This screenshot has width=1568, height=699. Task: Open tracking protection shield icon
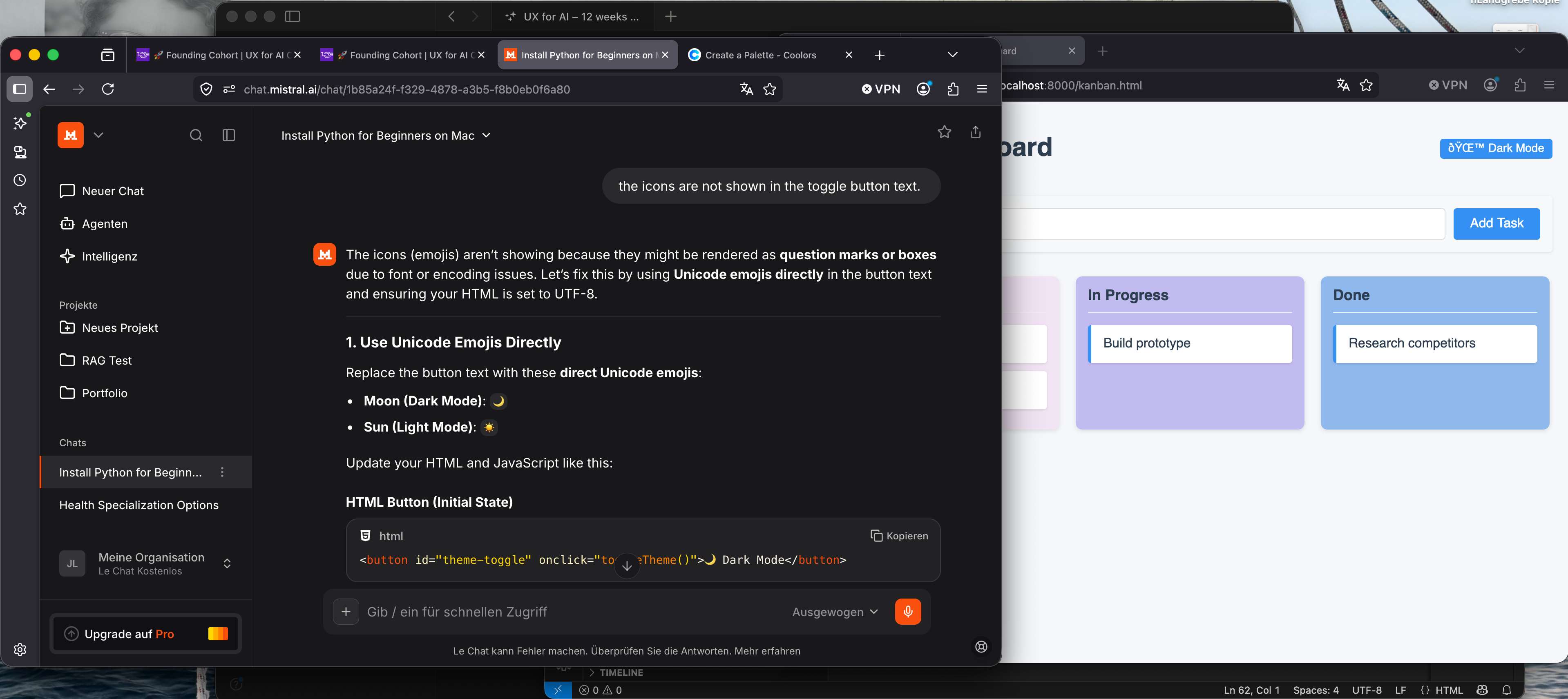pos(206,89)
